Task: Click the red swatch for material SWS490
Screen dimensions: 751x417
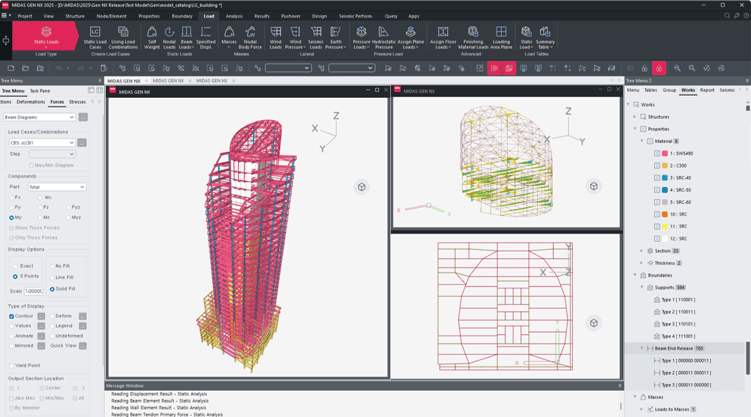Action: point(665,153)
